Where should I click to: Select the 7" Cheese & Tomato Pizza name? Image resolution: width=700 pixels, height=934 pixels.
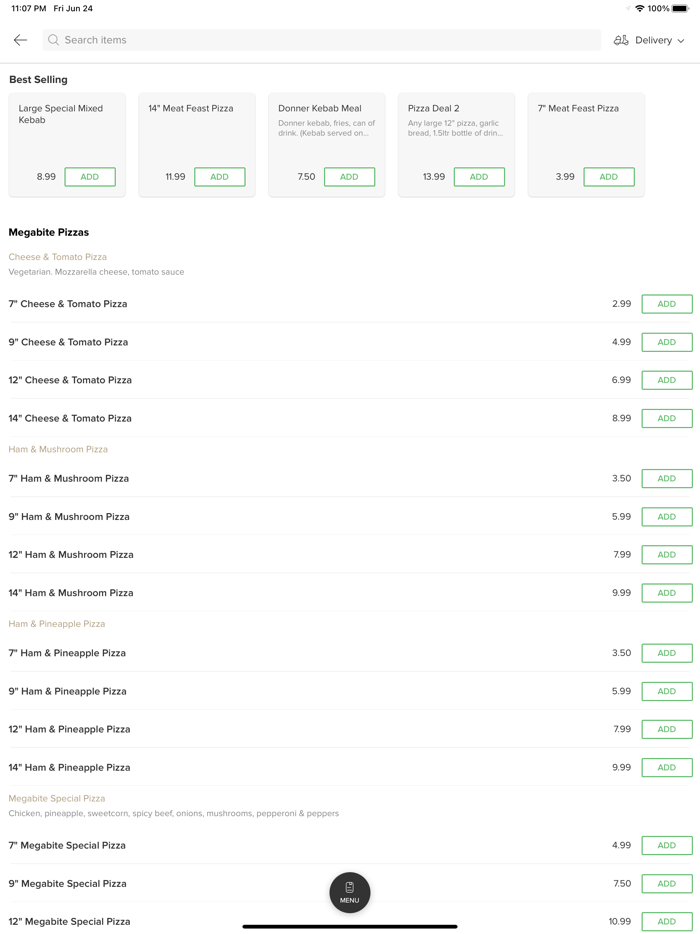click(x=68, y=304)
